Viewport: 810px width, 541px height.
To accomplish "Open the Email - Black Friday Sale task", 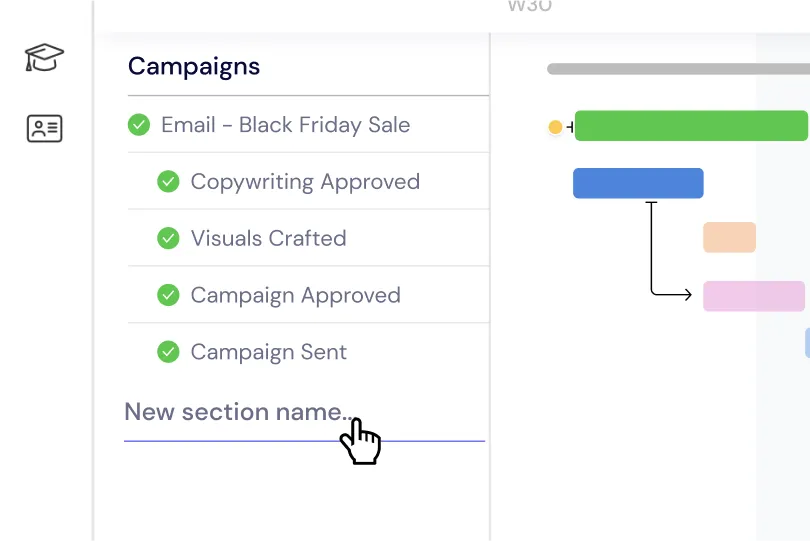I will (x=285, y=125).
